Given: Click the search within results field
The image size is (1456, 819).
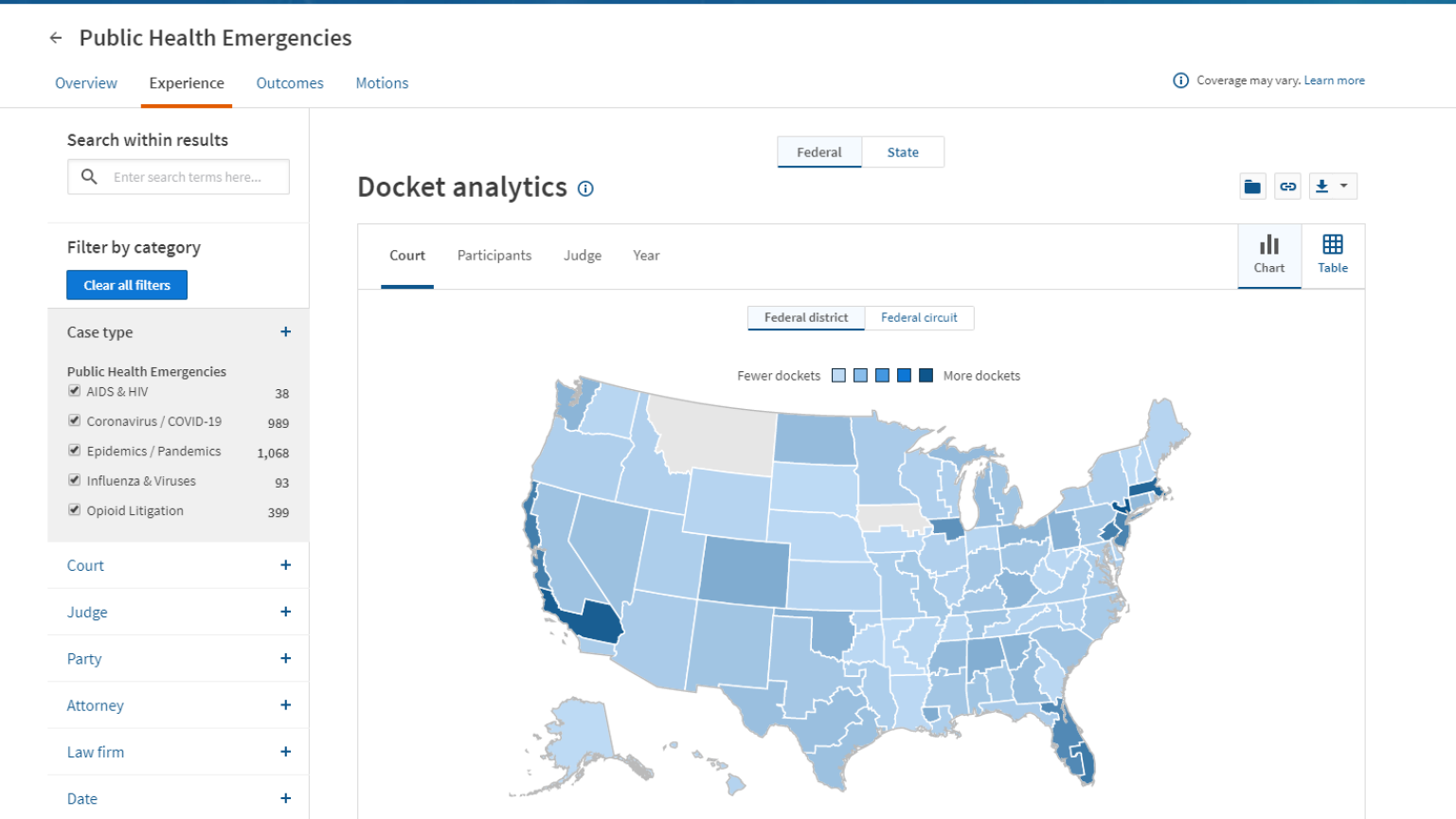Looking at the screenshot, I should [x=178, y=176].
